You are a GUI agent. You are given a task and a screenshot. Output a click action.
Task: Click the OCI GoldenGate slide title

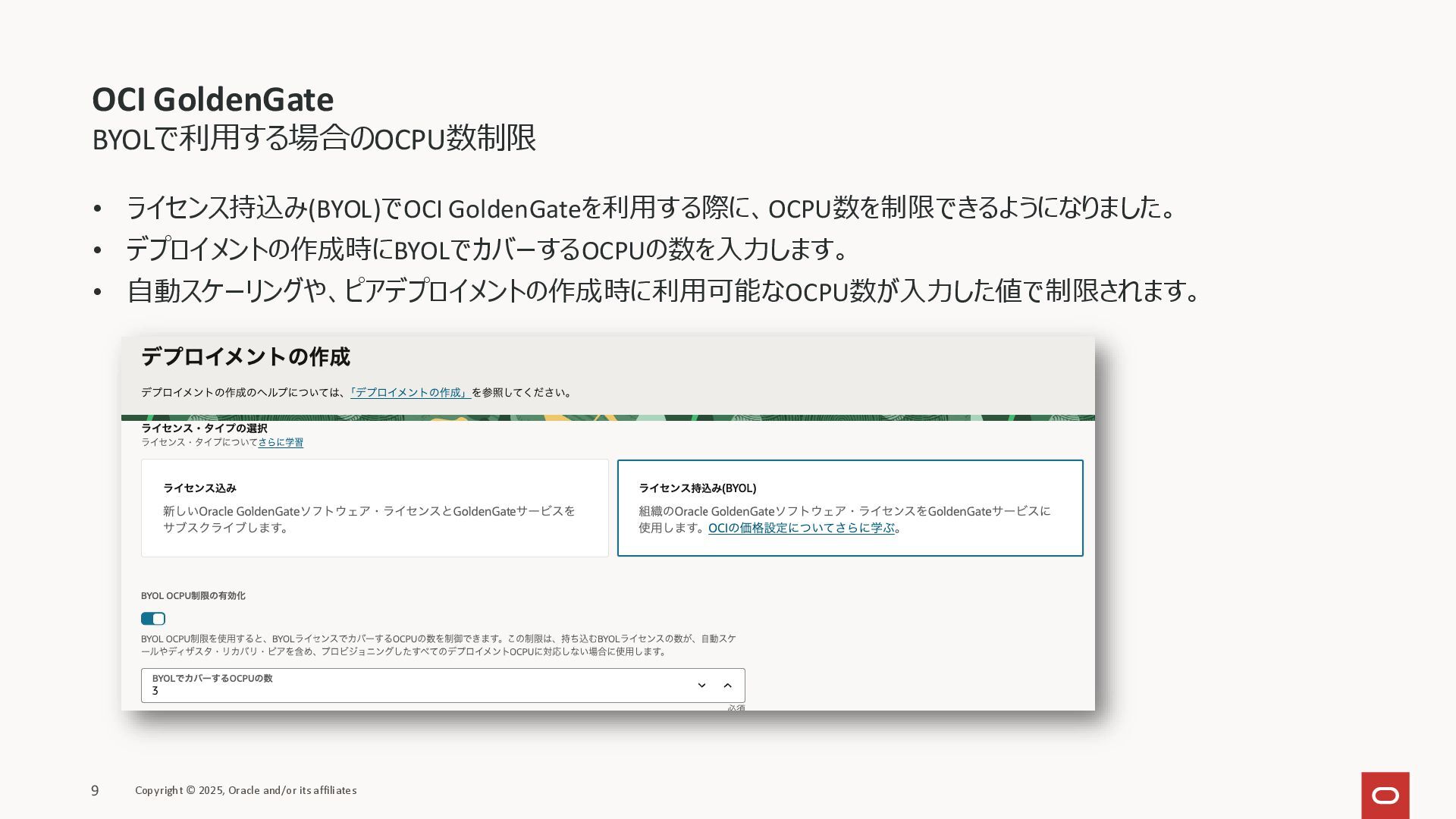pos(213,99)
